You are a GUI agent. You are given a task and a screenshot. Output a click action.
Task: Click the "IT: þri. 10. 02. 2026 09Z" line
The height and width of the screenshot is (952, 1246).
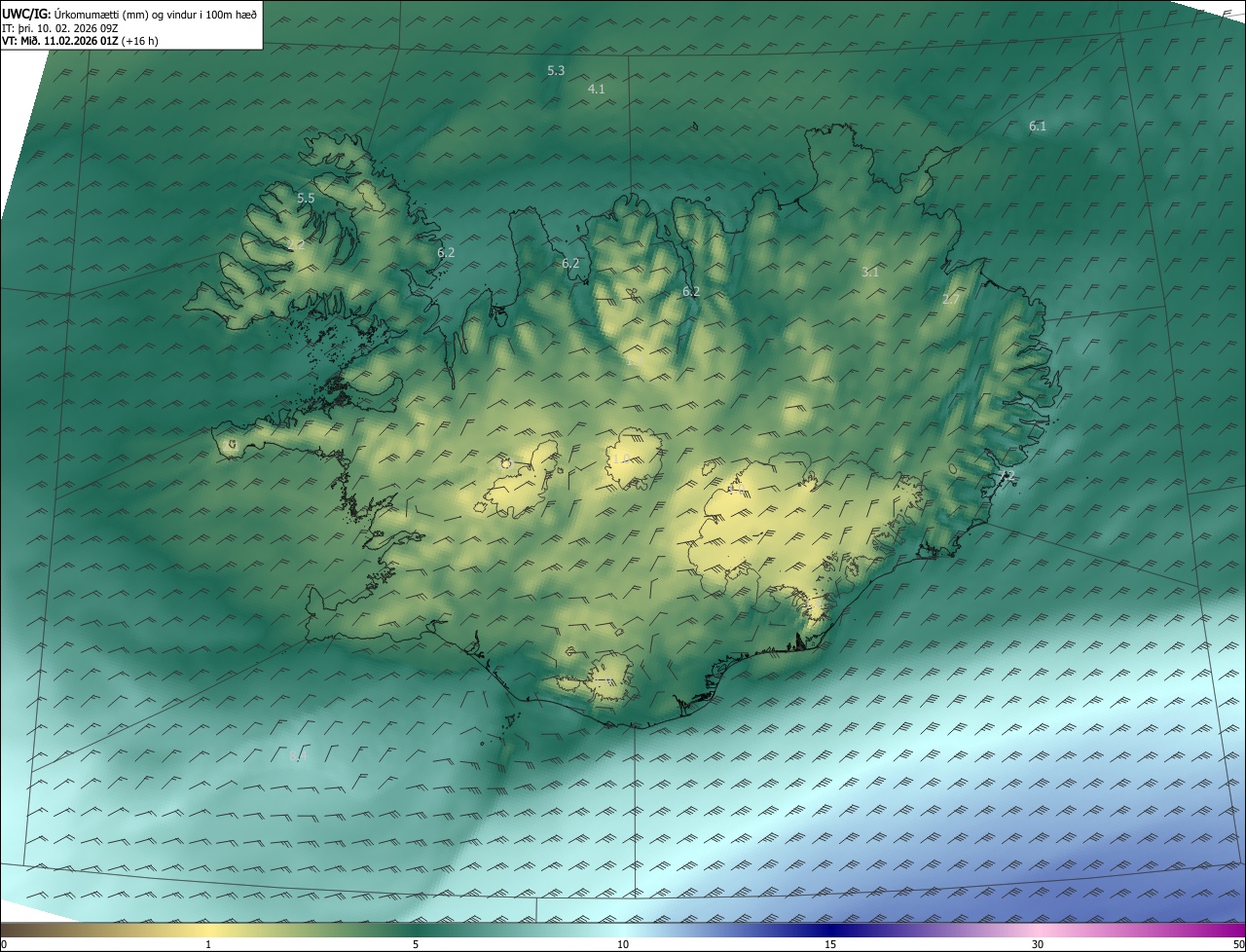[x=60, y=27]
